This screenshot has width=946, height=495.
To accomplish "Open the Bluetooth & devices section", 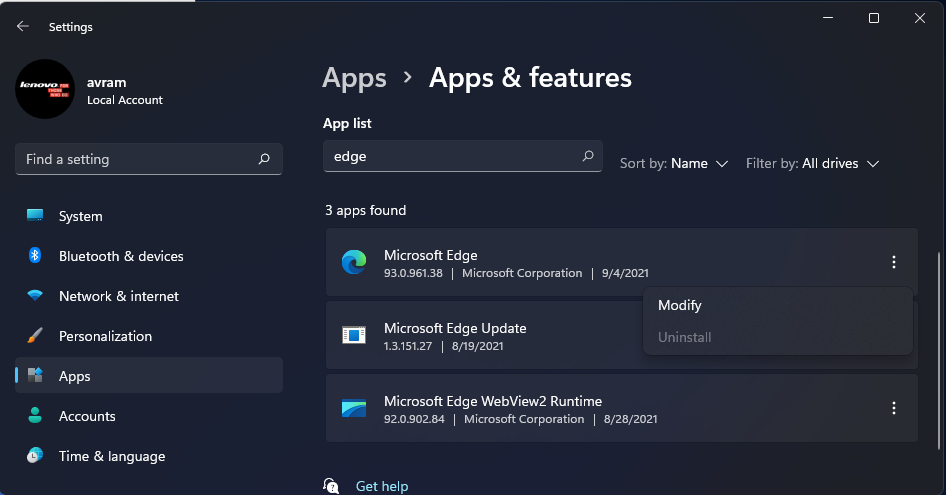I will (x=120, y=256).
